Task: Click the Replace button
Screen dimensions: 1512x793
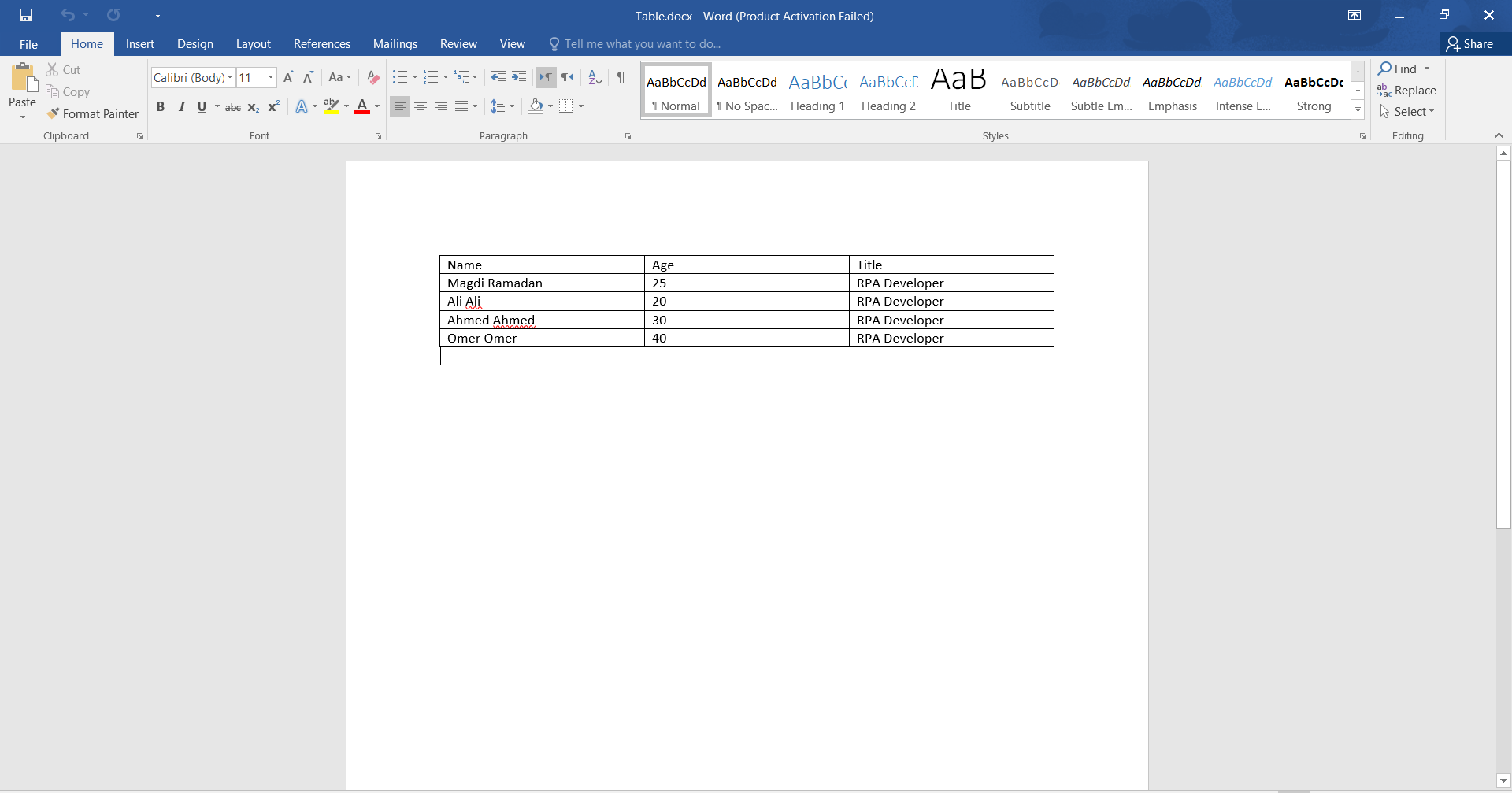Action: point(1406,91)
